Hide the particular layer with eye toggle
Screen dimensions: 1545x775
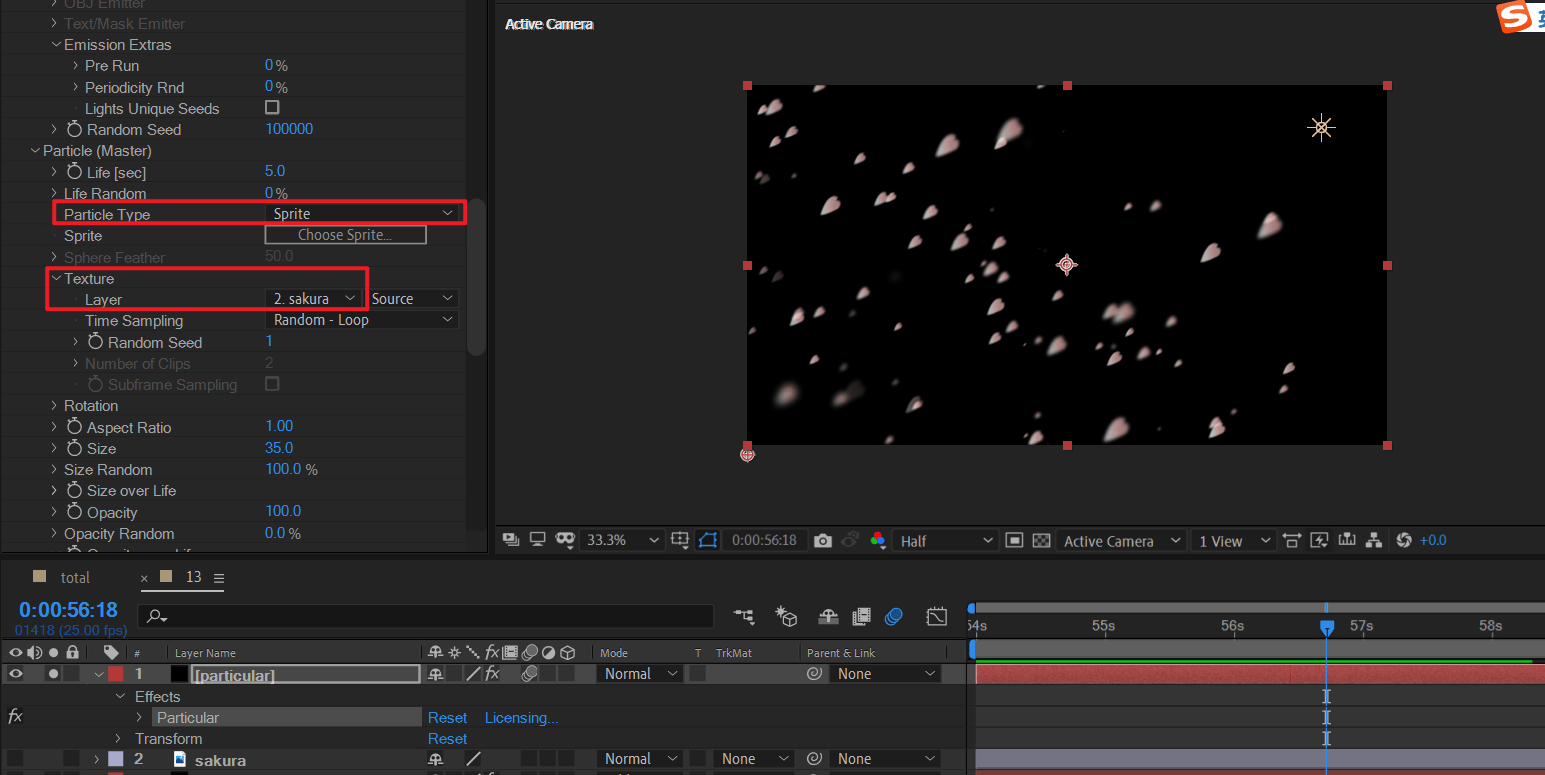[x=15, y=674]
